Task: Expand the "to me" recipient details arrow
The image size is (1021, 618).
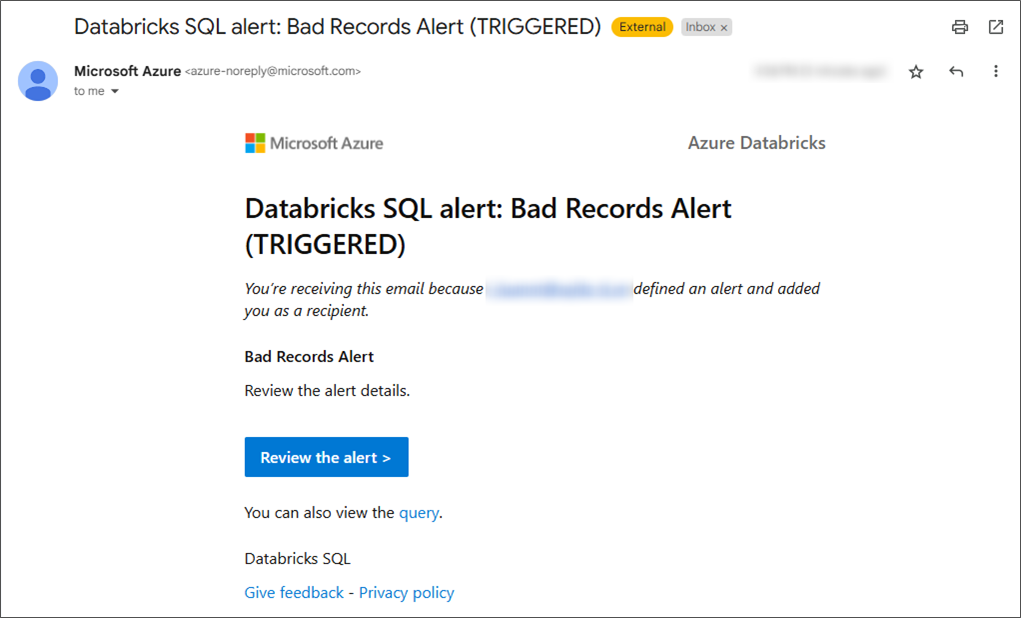Action: point(115,92)
